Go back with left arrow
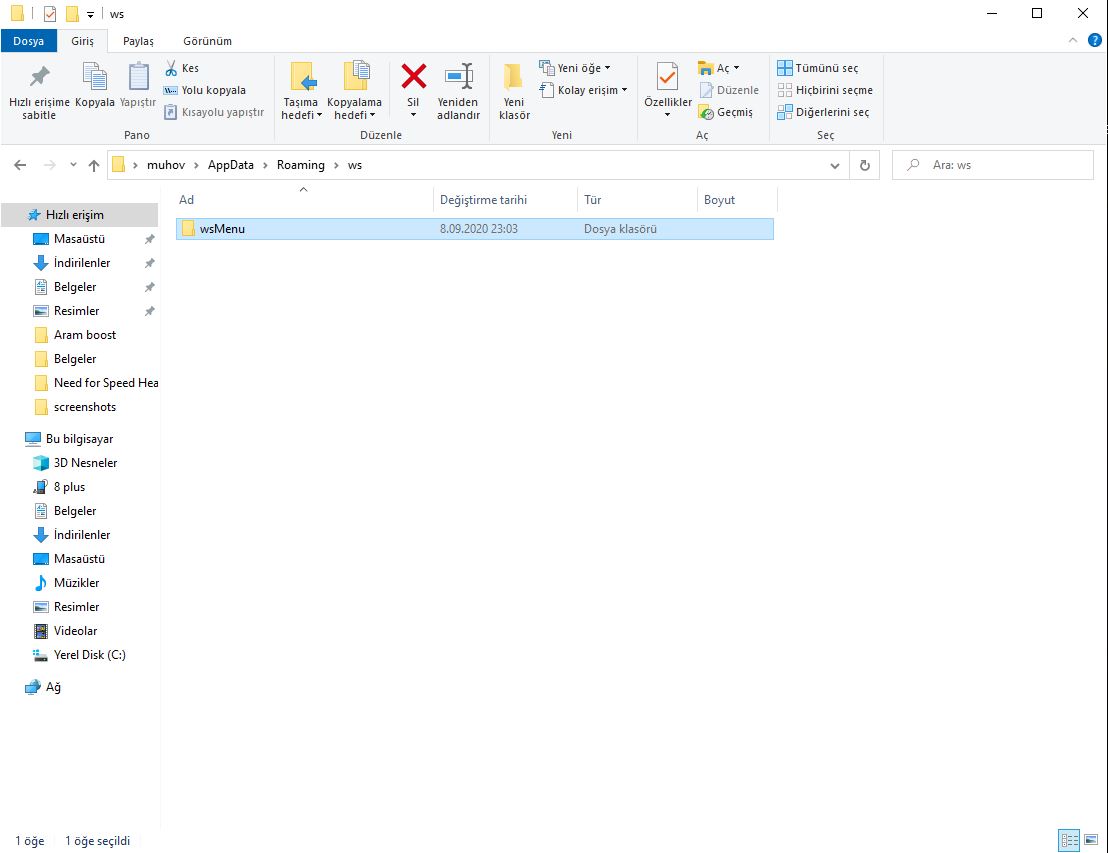Screen dimensions: 1108x853 20,165
